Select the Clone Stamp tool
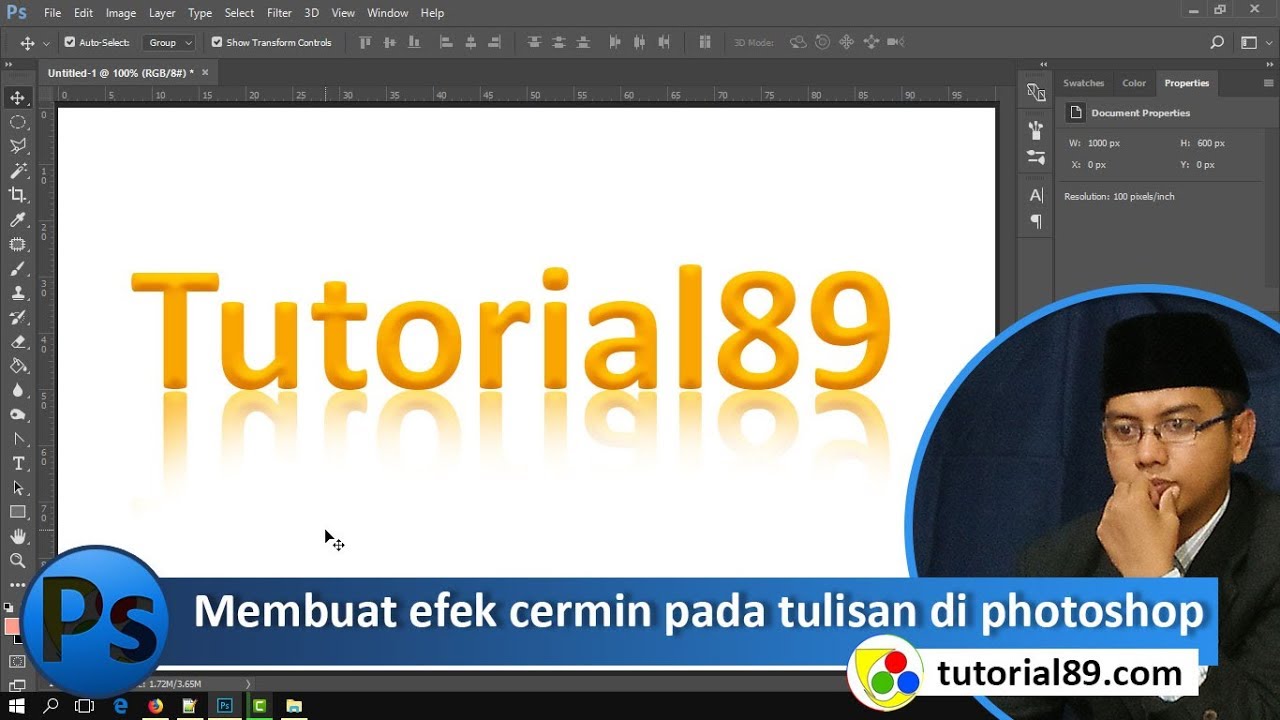The height and width of the screenshot is (720, 1280). (x=18, y=293)
